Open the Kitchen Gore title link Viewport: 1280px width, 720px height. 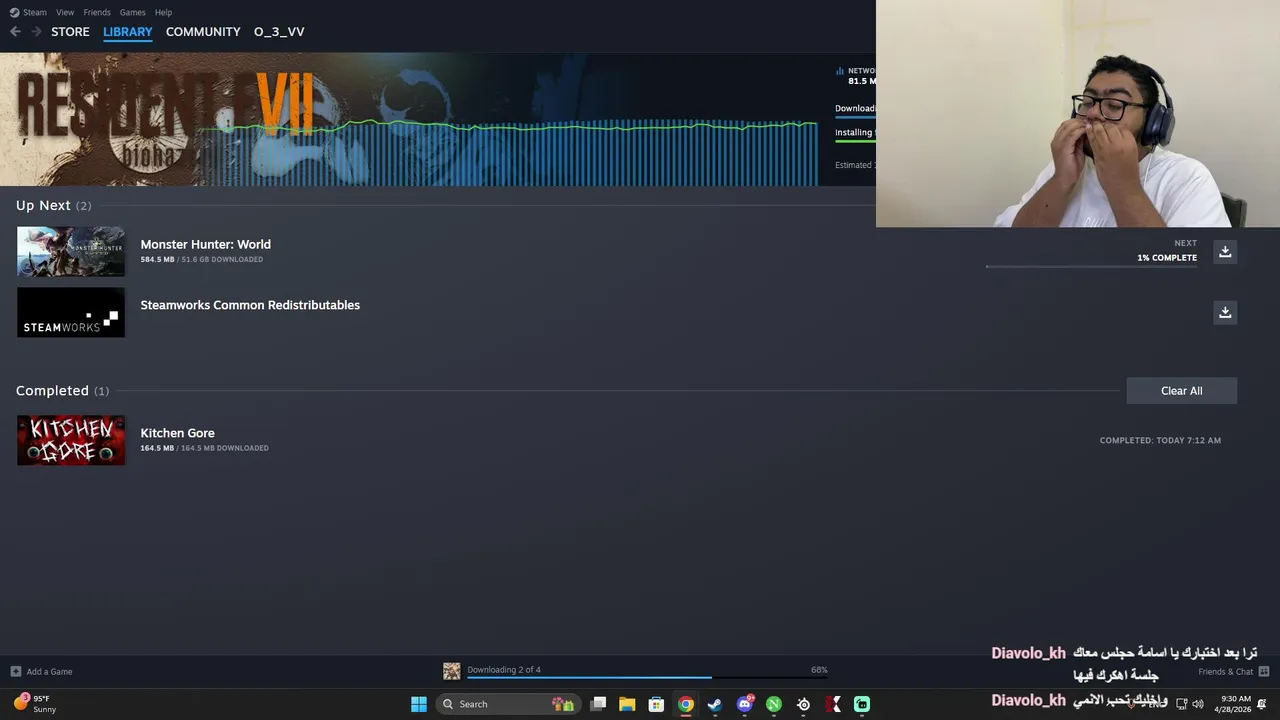pyautogui.click(x=177, y=433)
